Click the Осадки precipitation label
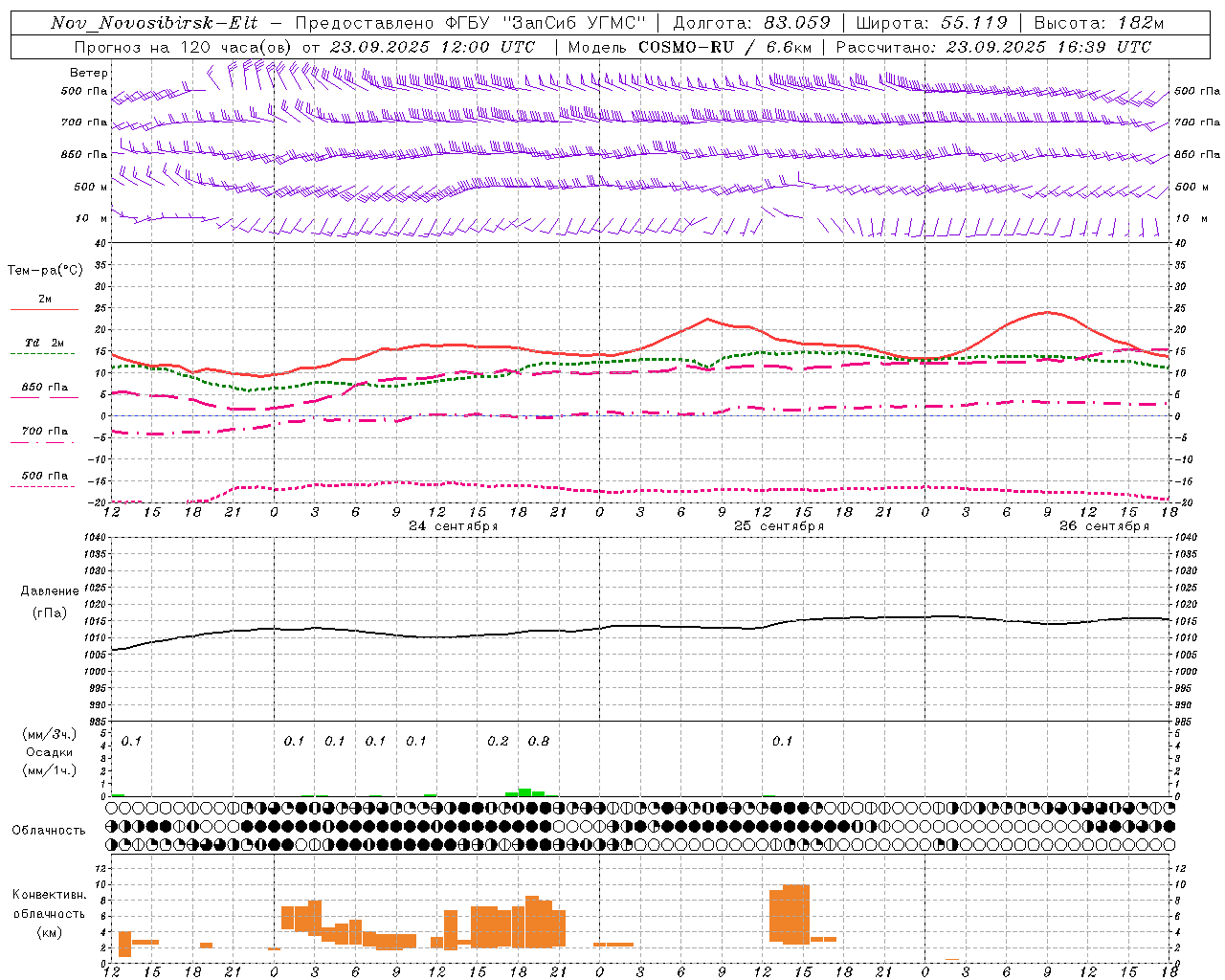Viewport: 1225px width, 980px height. [x=49, y=752]
